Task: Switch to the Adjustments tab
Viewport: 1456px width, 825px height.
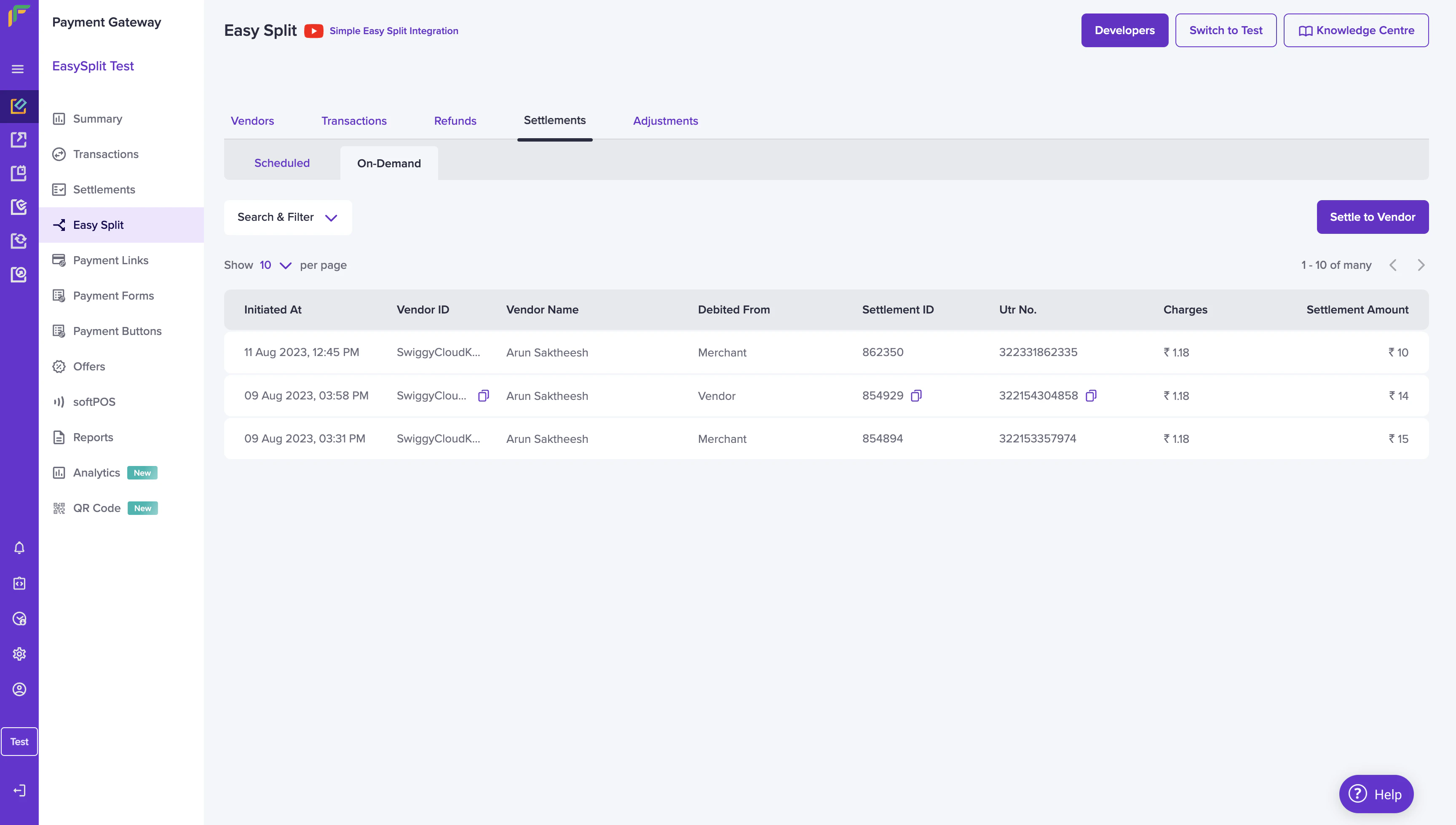Action: [x=665, y=121]
